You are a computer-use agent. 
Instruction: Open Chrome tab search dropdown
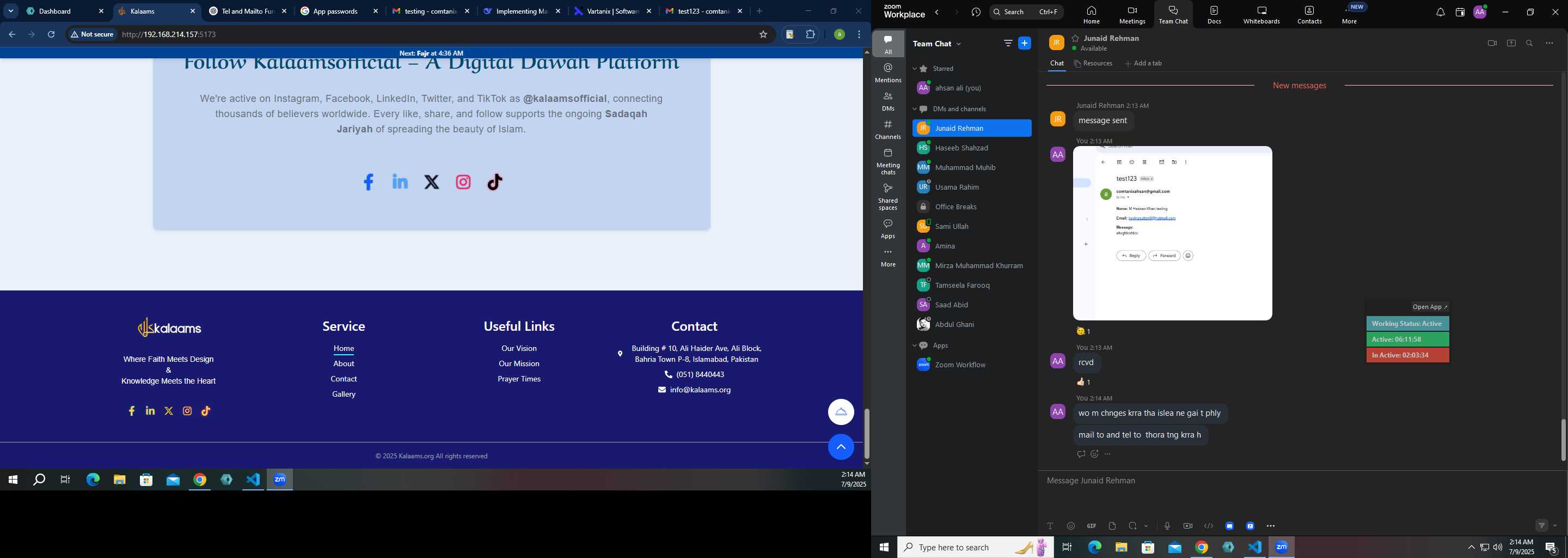tap(10, 11)
